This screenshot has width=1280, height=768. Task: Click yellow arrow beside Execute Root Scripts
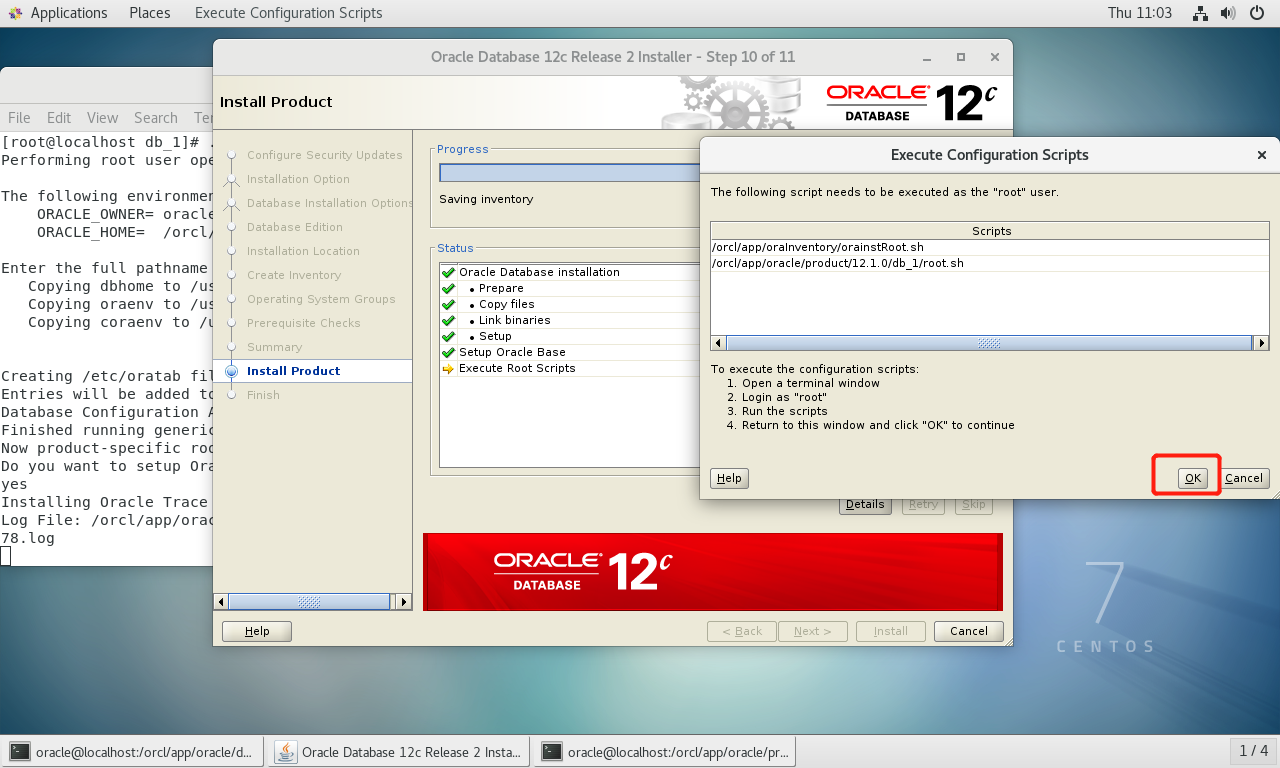point(448,368)
